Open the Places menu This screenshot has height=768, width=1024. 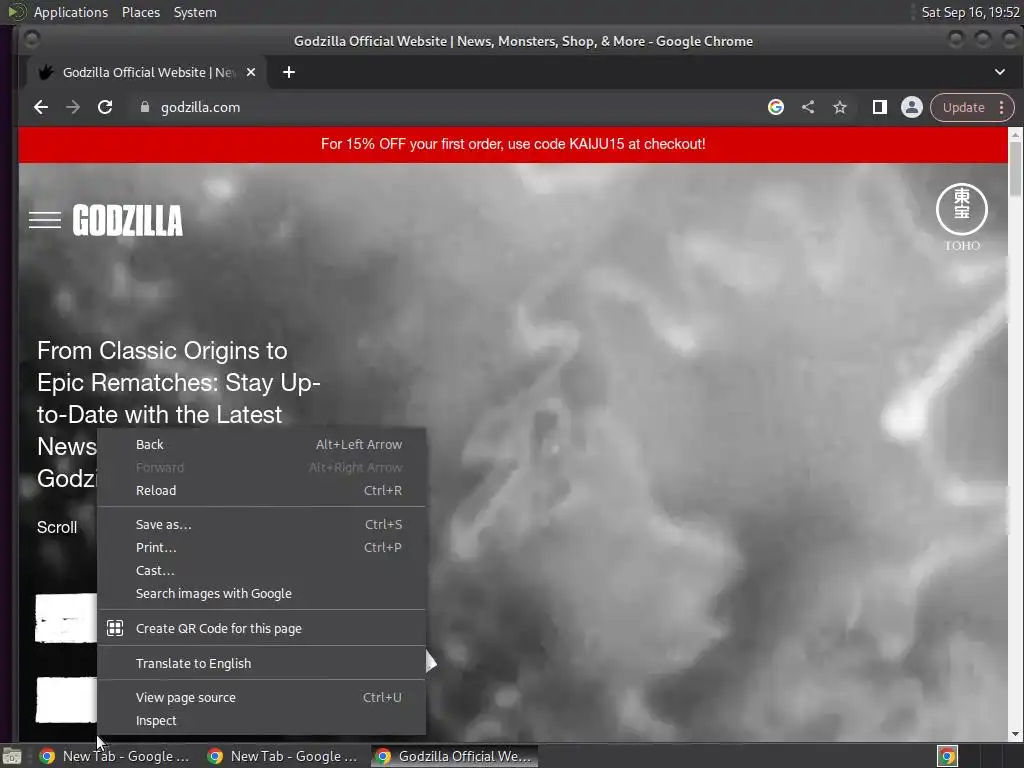141,12
